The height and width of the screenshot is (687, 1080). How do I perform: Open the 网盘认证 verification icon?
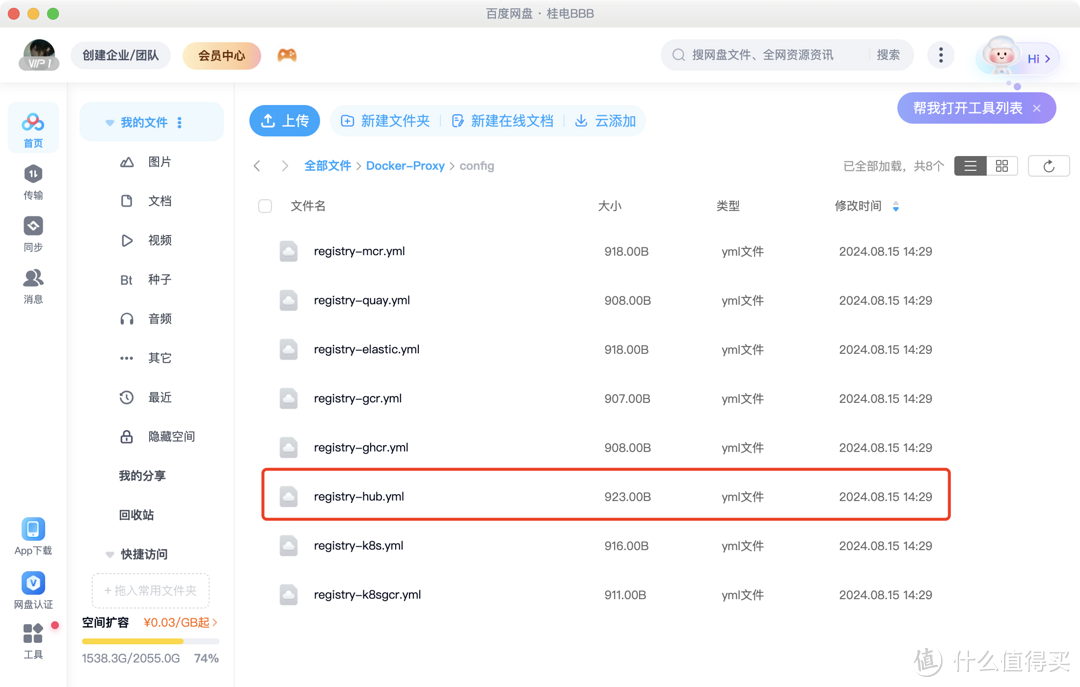tap(33, 583)
